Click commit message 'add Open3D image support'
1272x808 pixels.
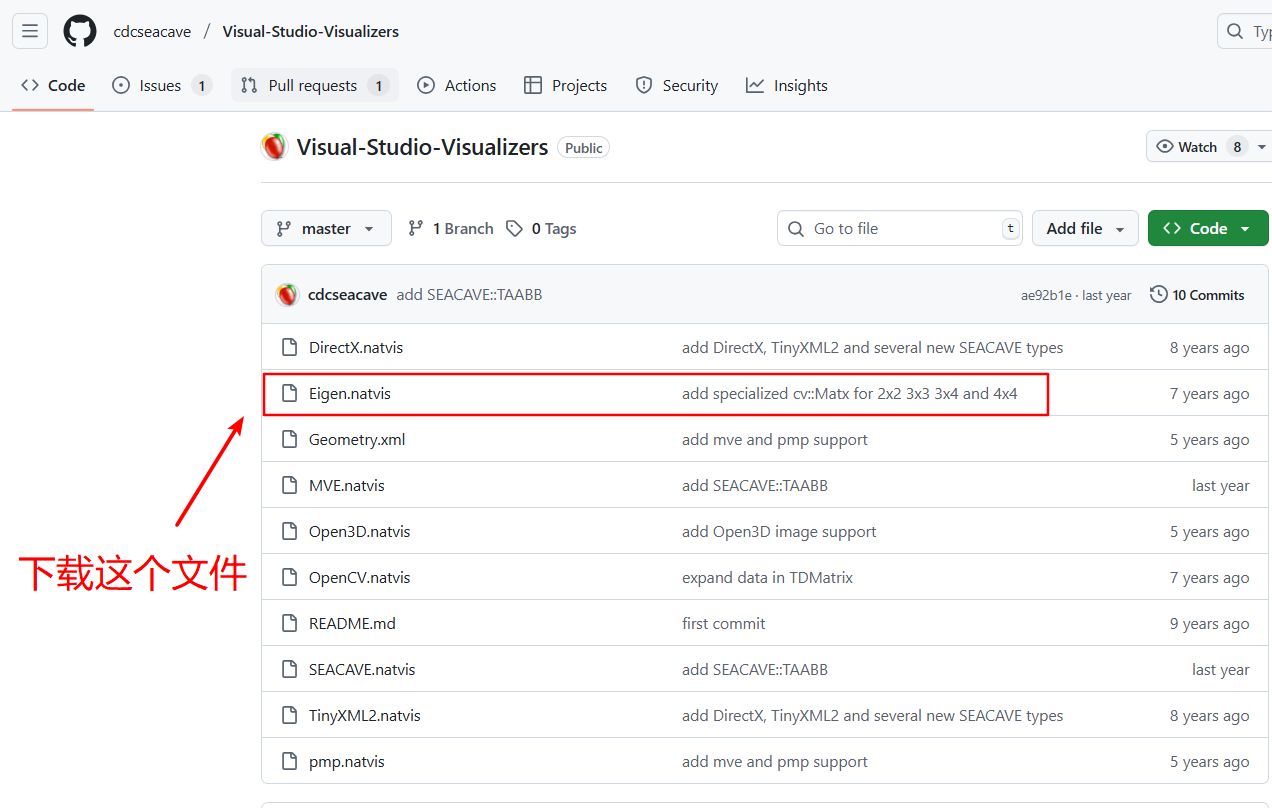(x=779, y=532)
